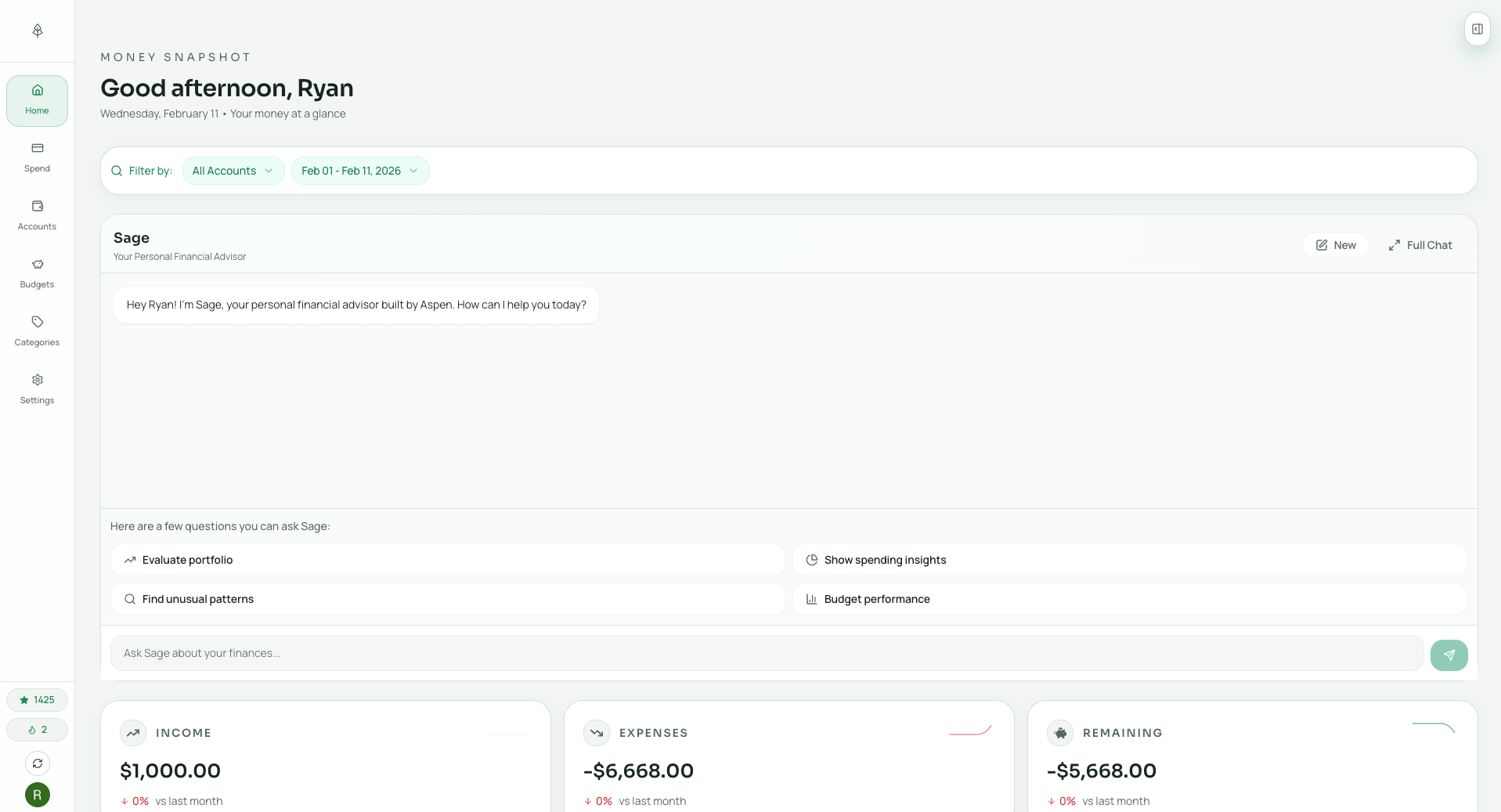This screenshot has height=812, width=1501.
Task: Open the Accounts section
Action: 37,215
